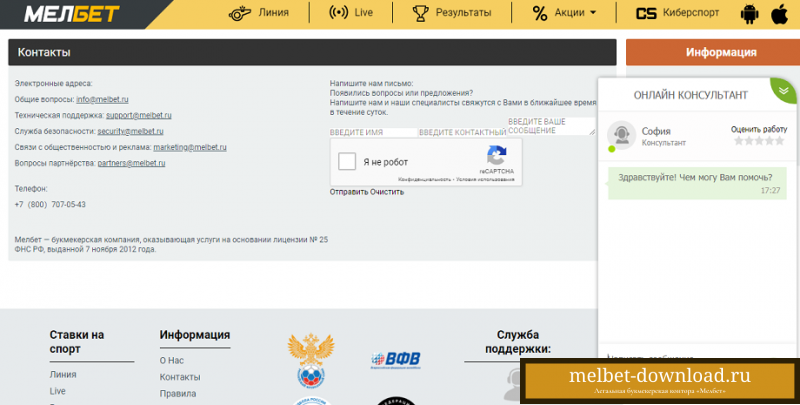The image size is (800, 405).
Task: Click the Отправить submit button
Action: 349,192
